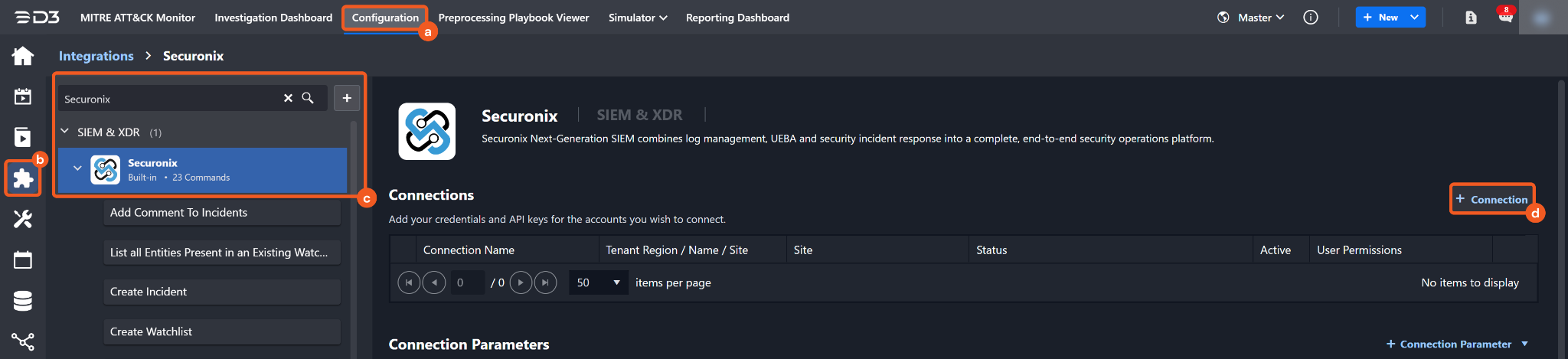The width and height of the screenshot is (1568, 359).
Task: Click the plus button next to search
Action: (x=347, y=98)
